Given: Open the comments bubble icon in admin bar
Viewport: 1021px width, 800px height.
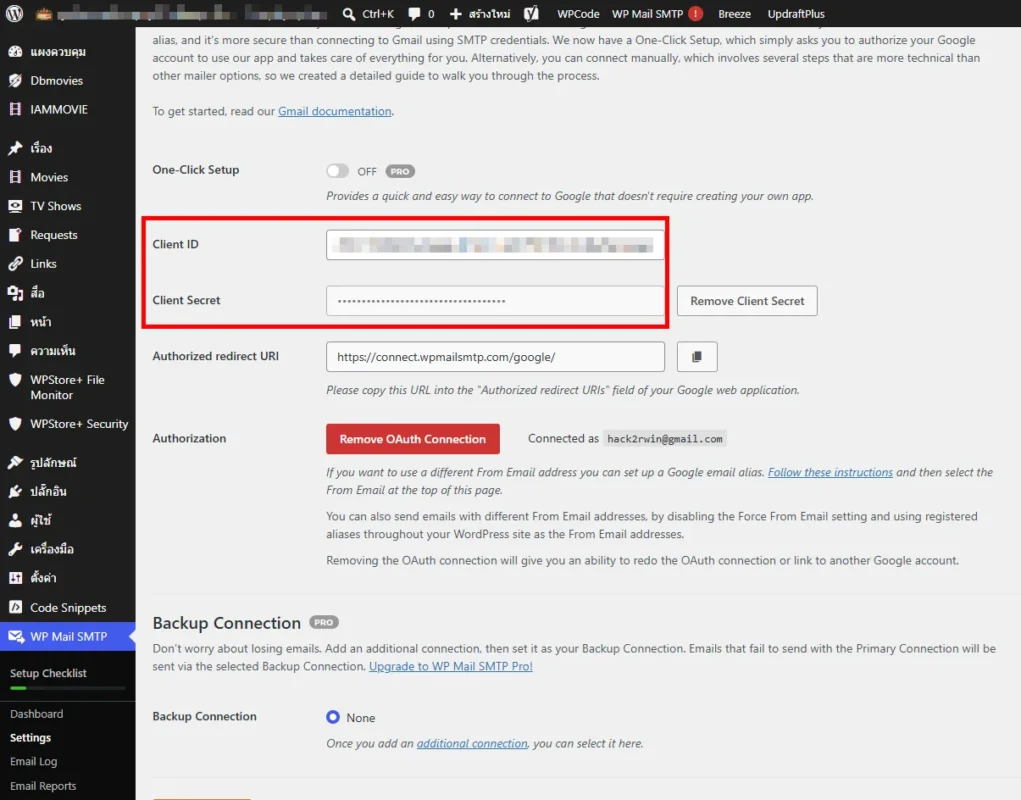Looking at the screenshot, I should point(414,14).
